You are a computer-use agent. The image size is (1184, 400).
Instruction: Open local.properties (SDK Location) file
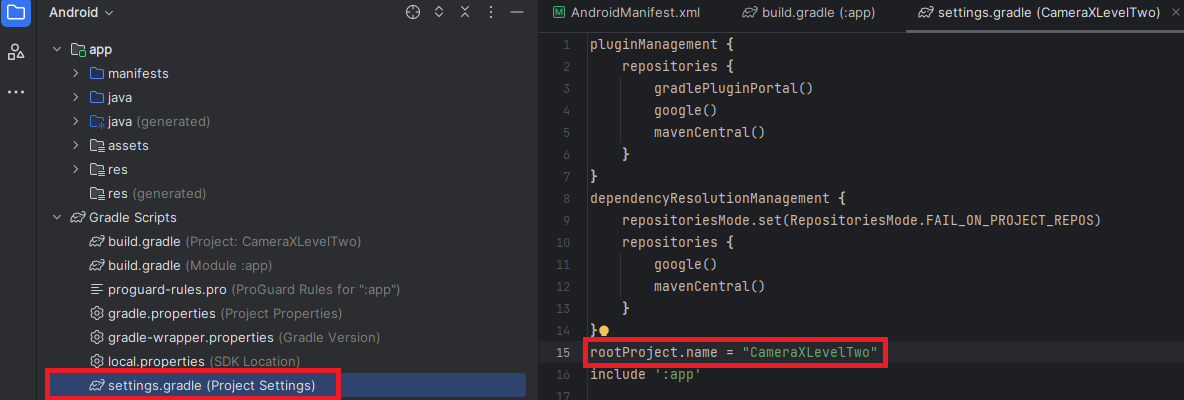(203, 360)
